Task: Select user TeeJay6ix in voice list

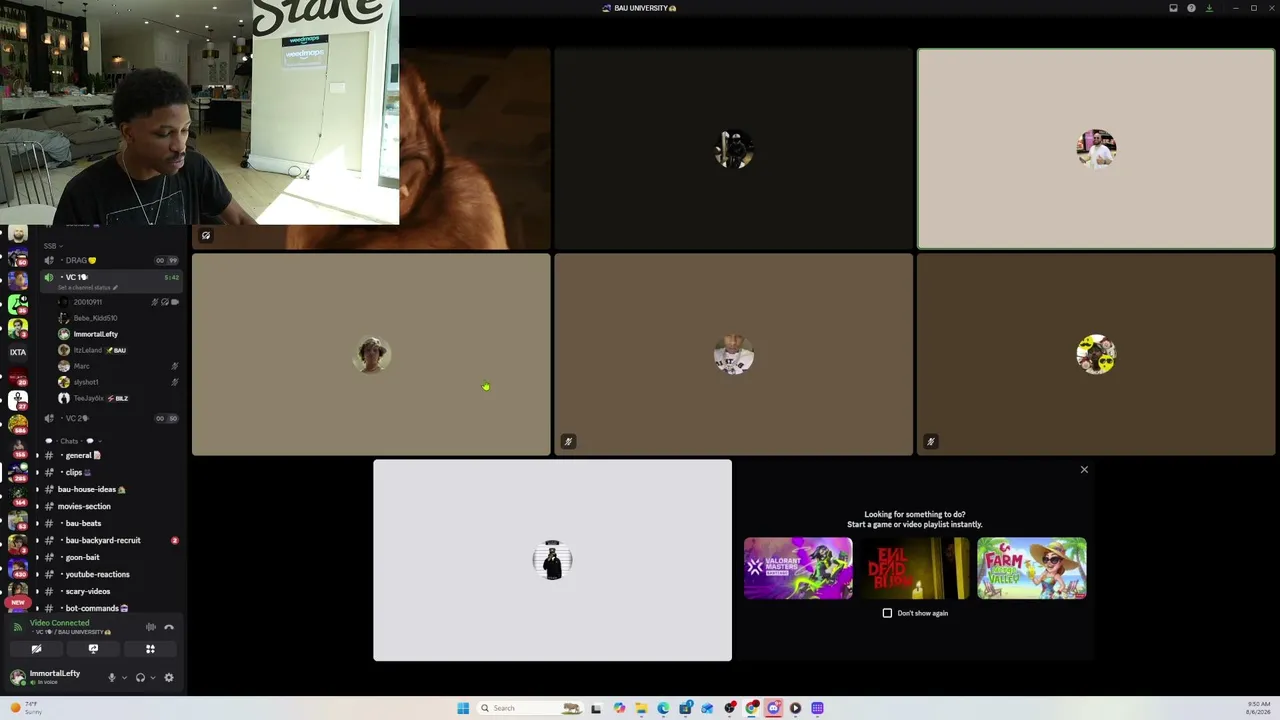Action: [116, 398]
